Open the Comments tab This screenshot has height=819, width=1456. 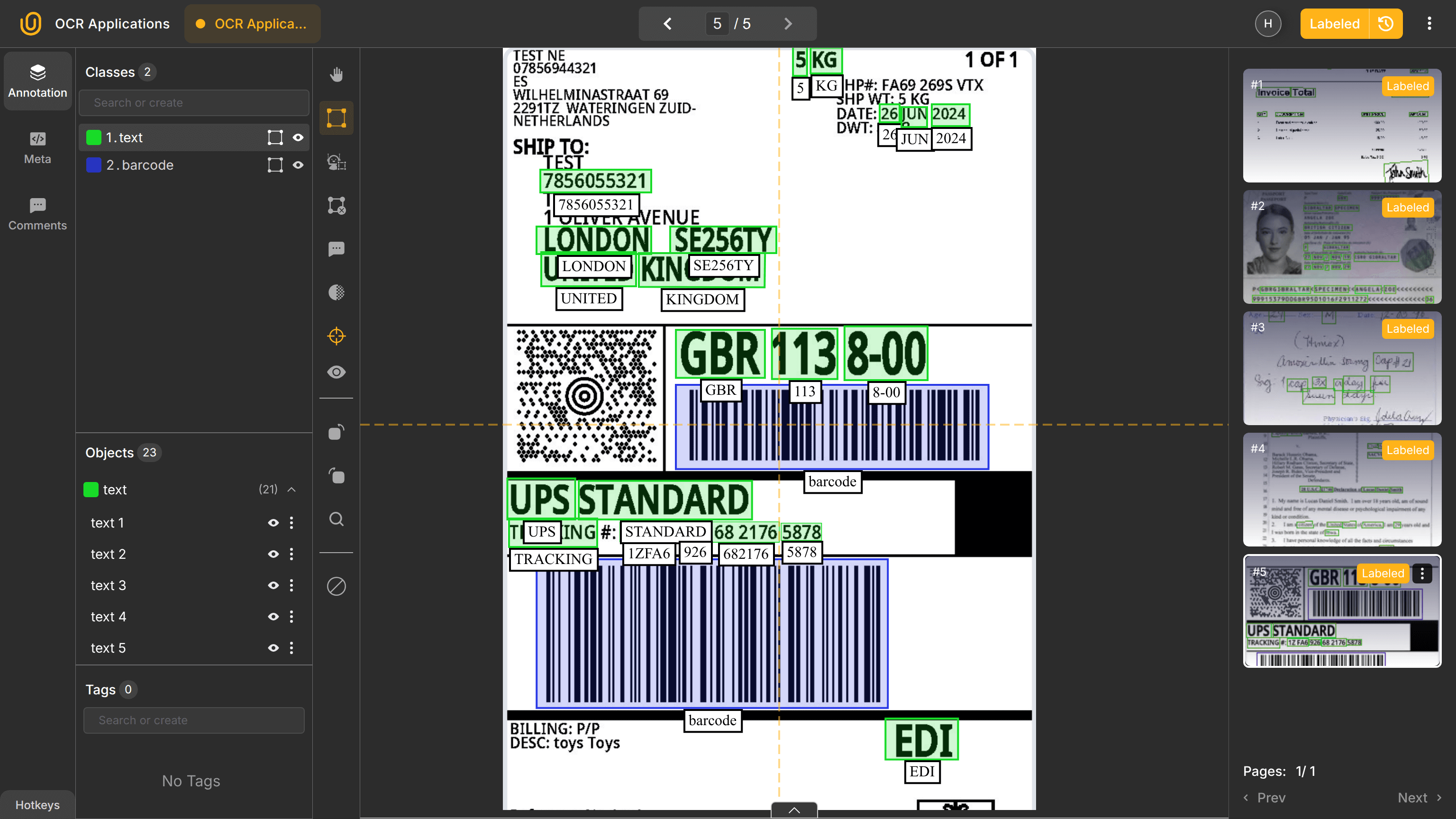tap(37, 214)
